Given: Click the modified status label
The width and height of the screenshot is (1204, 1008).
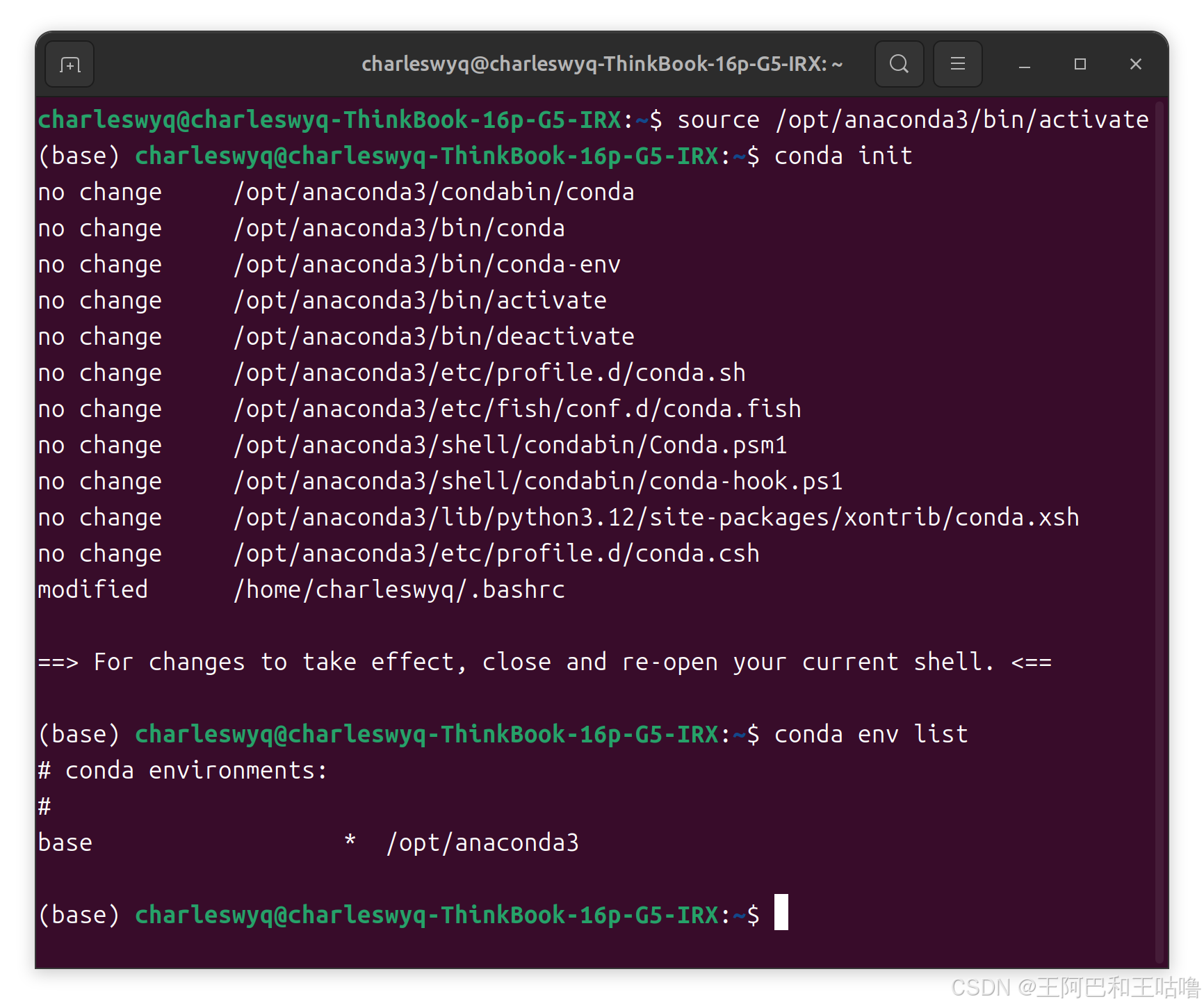Looking at the screenshot, I should tap(92, 589).
